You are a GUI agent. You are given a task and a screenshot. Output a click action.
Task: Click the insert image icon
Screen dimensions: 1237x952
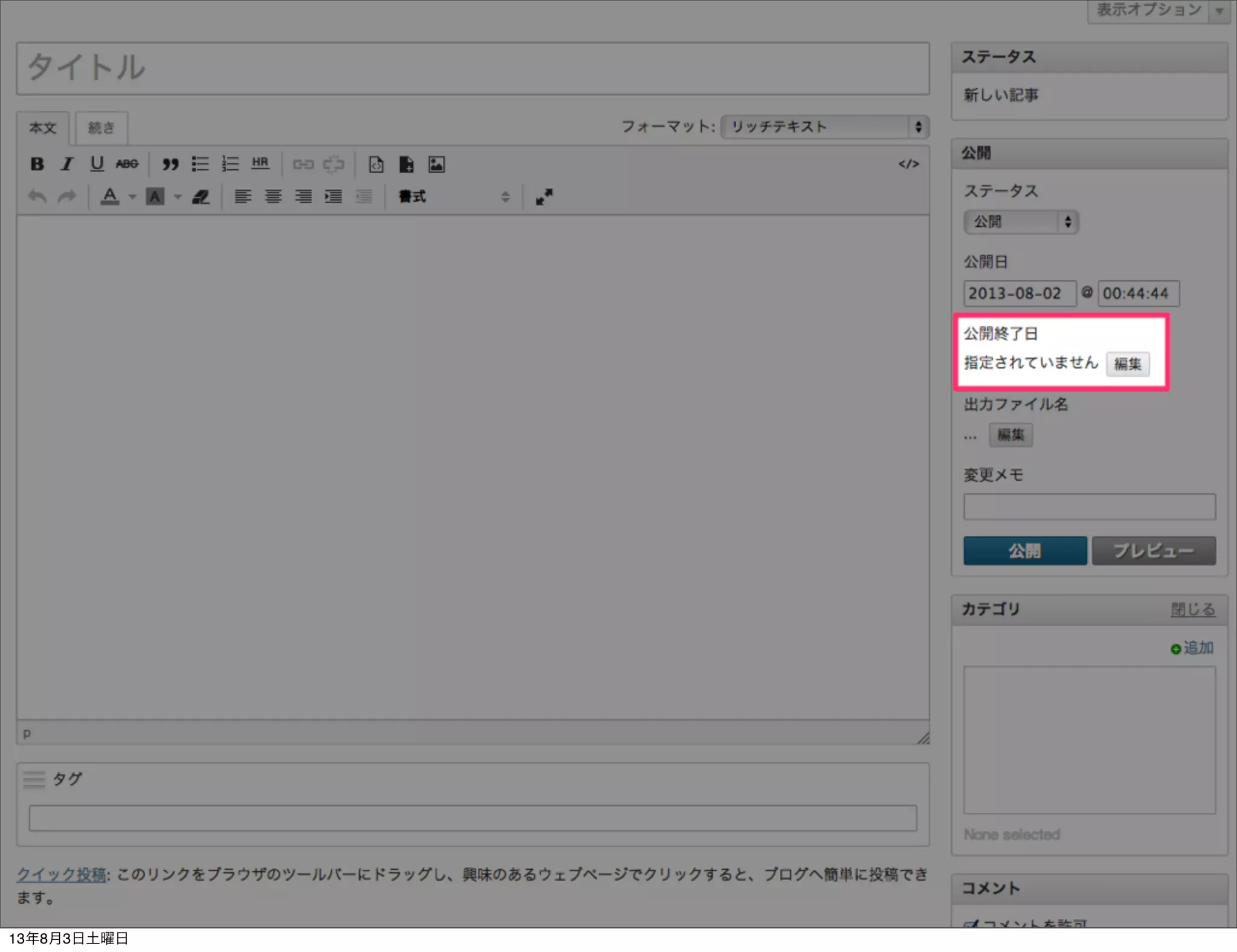pyautogui.click(x=437, y=164)
